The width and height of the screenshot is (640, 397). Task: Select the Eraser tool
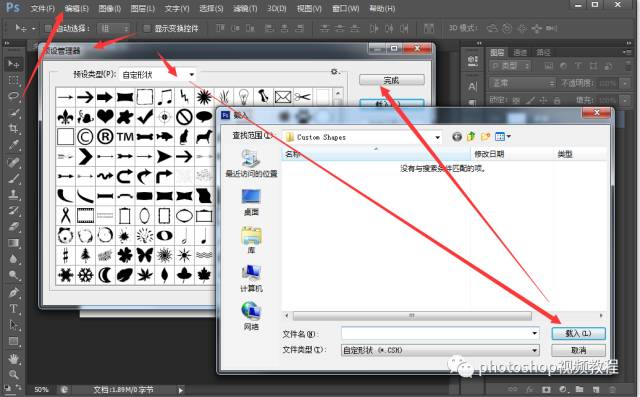tap(13, 227)
